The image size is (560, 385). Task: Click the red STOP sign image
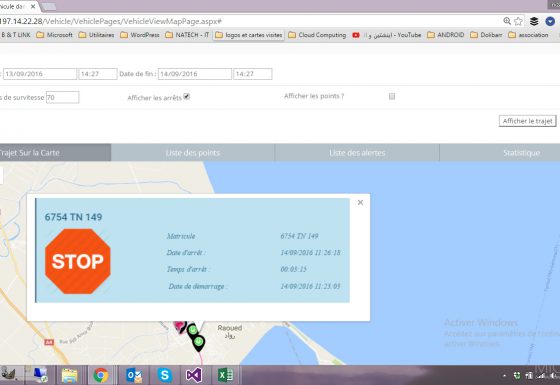78,261
